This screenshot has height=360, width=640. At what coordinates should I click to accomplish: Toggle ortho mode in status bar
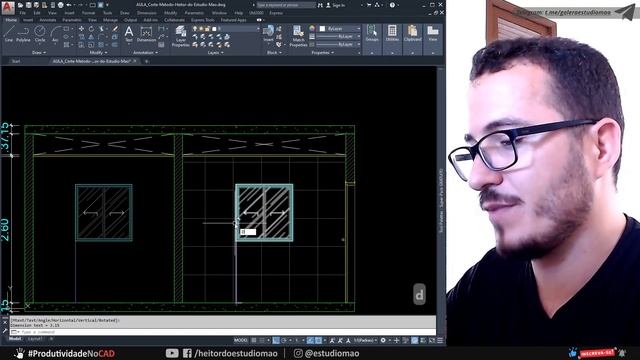point(276,340)
